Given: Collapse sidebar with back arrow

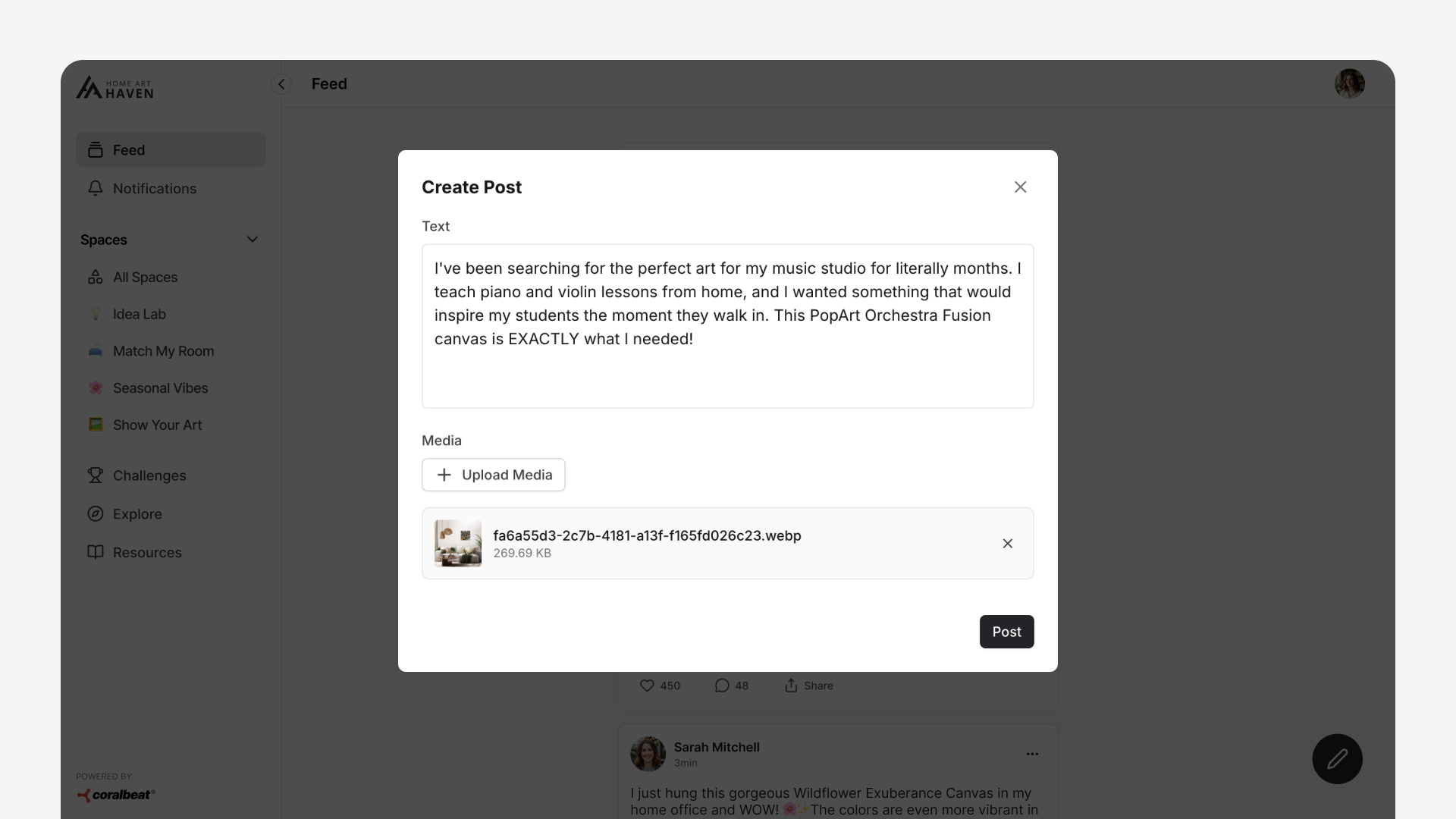Looking at the screenshot, I should [x=281, y=84].
